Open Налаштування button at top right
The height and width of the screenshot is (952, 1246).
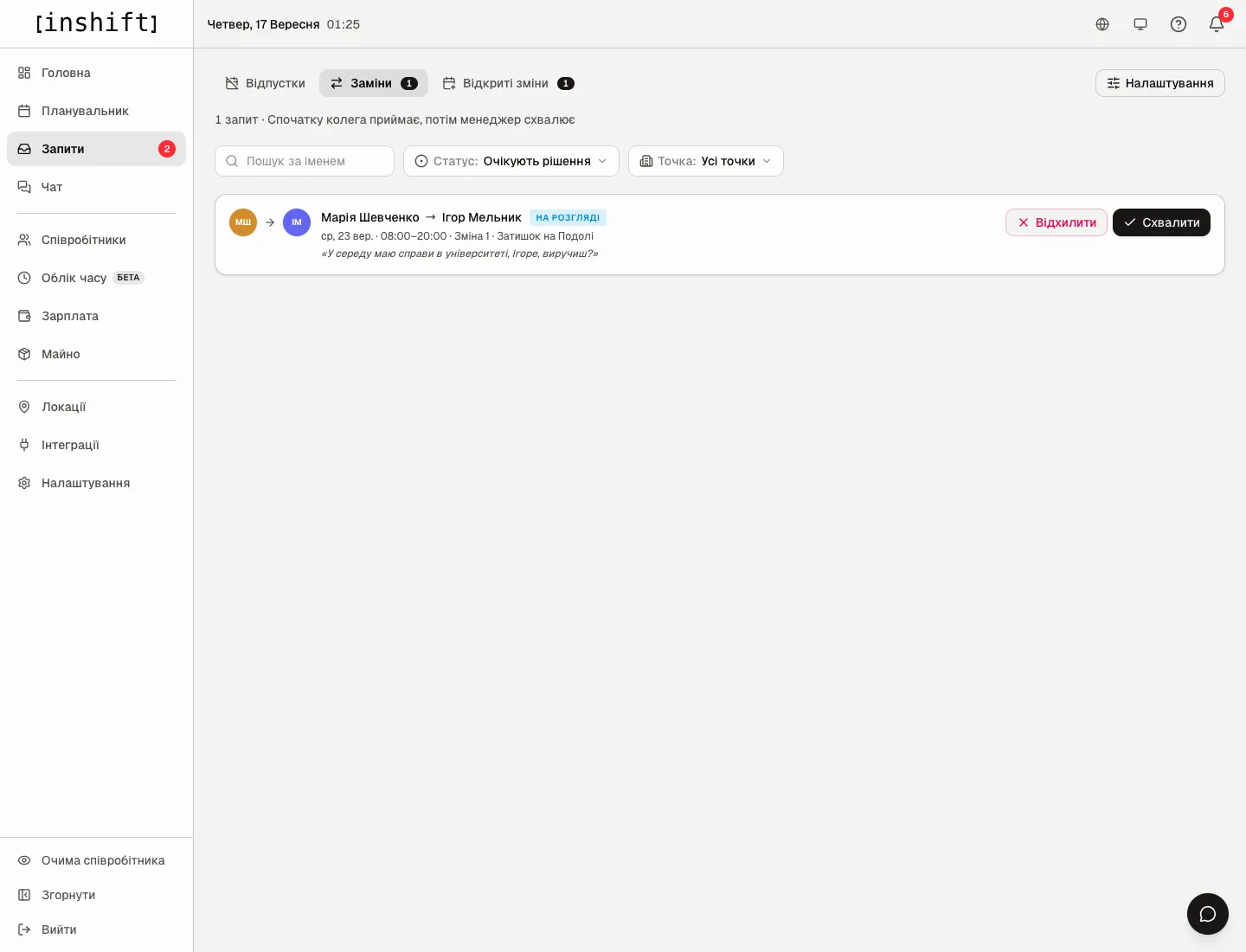coord(1160,83)
